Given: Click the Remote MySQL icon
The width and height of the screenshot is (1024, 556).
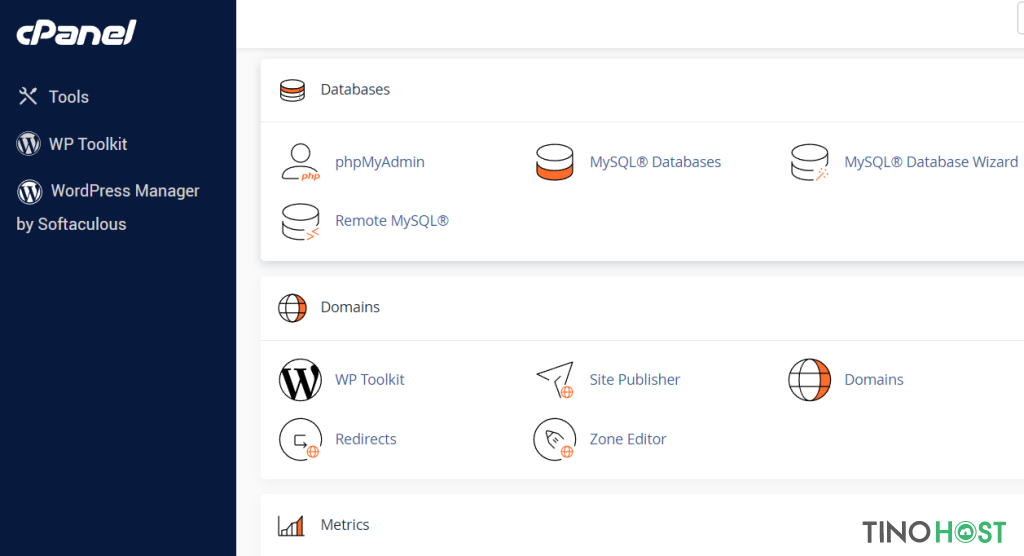Looking at the screenshot, I should point(300,221).
